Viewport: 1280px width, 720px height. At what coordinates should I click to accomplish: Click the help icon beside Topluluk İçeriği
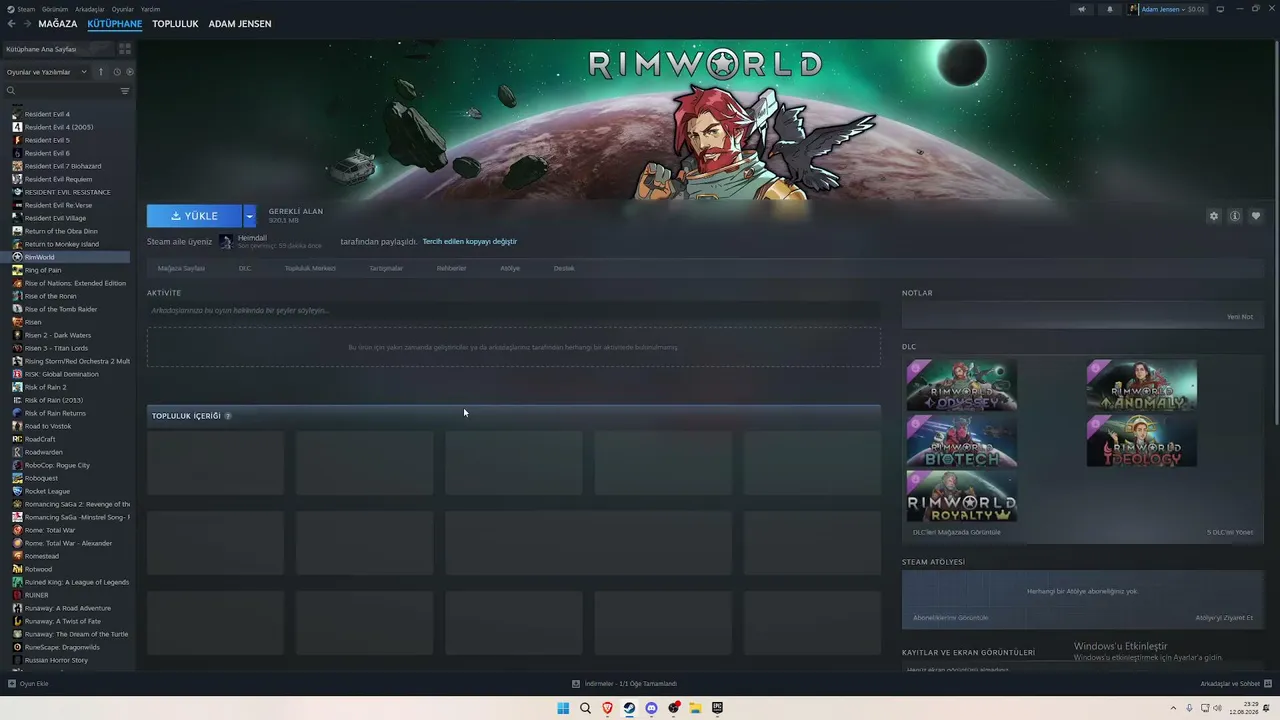point(228,416)
